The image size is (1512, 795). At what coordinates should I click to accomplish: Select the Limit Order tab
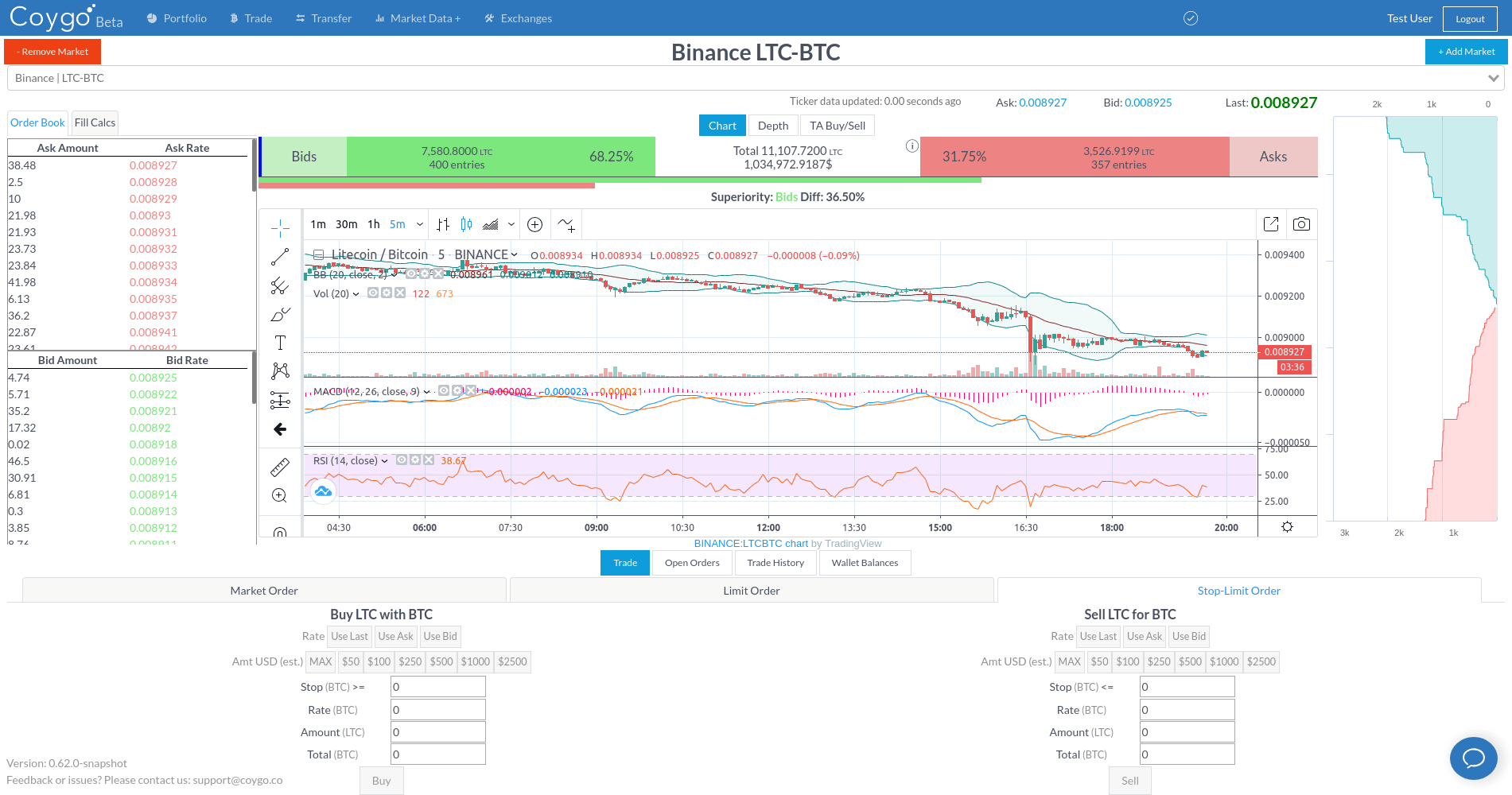pyautogui.click(x=752, y=591)
